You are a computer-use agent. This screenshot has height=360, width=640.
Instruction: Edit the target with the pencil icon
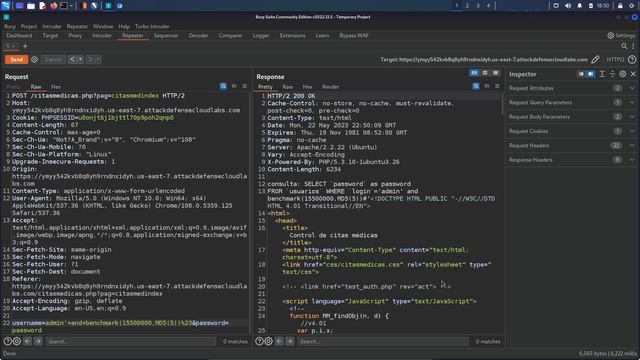596,60
